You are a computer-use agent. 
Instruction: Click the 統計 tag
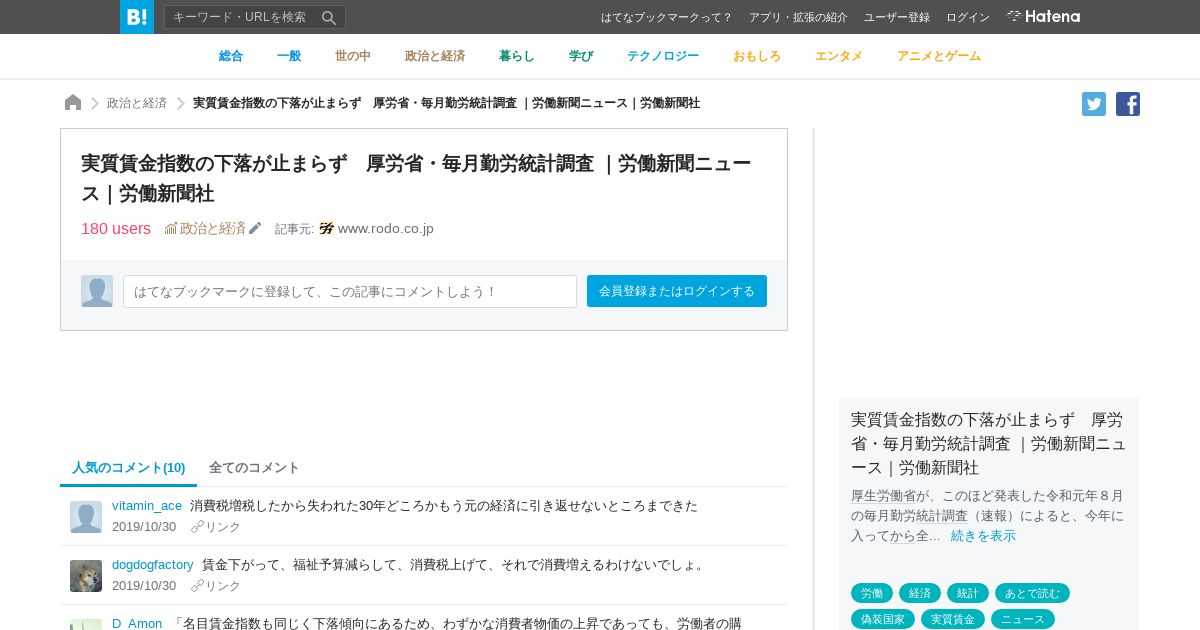968,593
